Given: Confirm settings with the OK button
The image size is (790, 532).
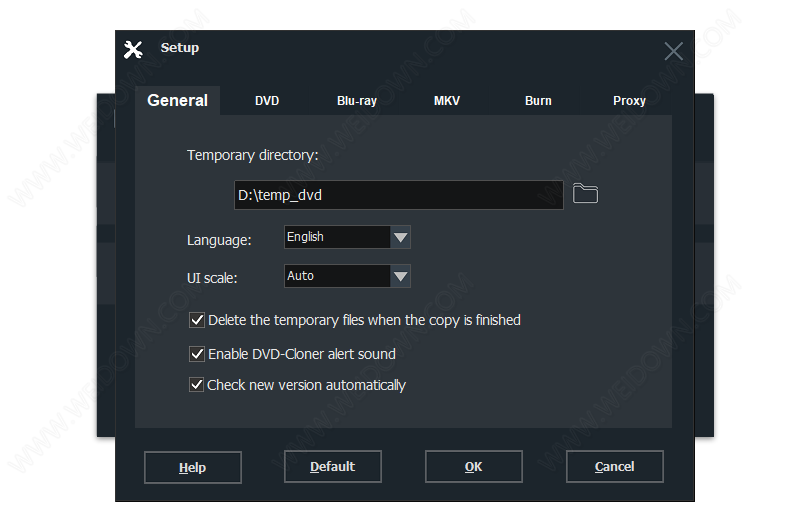Looking at the screenshot, I should coord(473,466).
